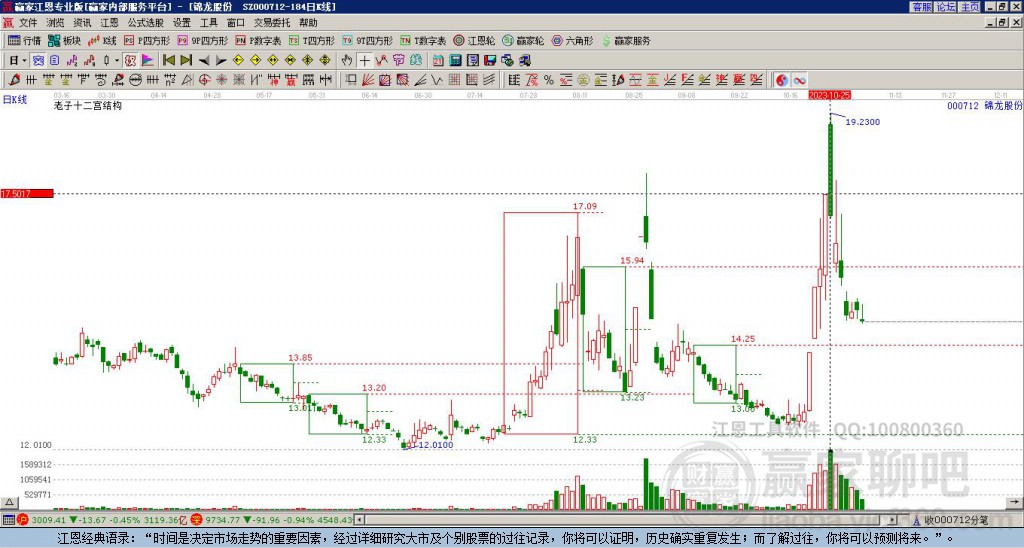Open the 帮助 menu
The width and height of the screenshot is (1024, 548).
click(x=308, y=23)
